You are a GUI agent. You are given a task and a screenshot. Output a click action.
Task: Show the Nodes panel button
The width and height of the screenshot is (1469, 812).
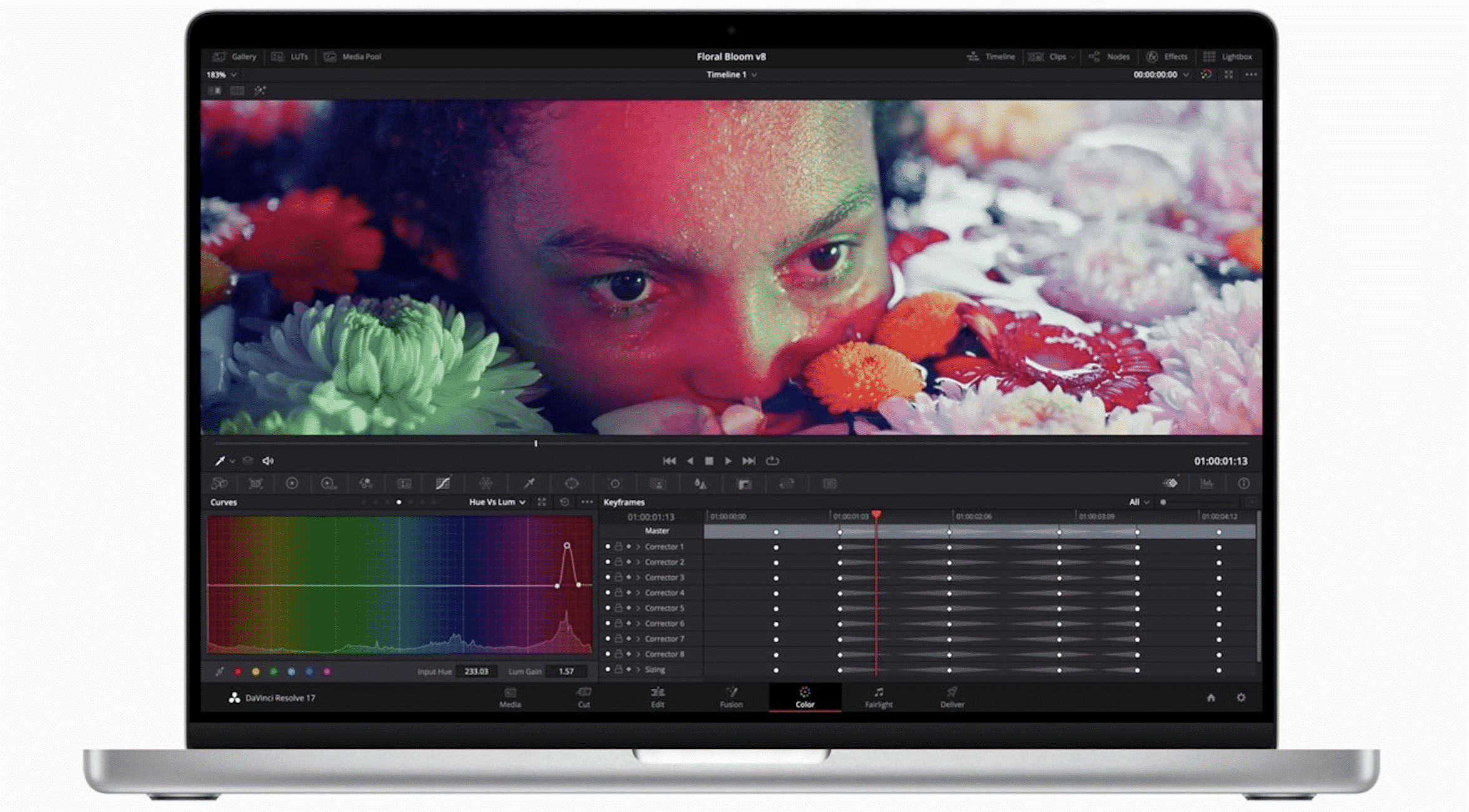1109,57
